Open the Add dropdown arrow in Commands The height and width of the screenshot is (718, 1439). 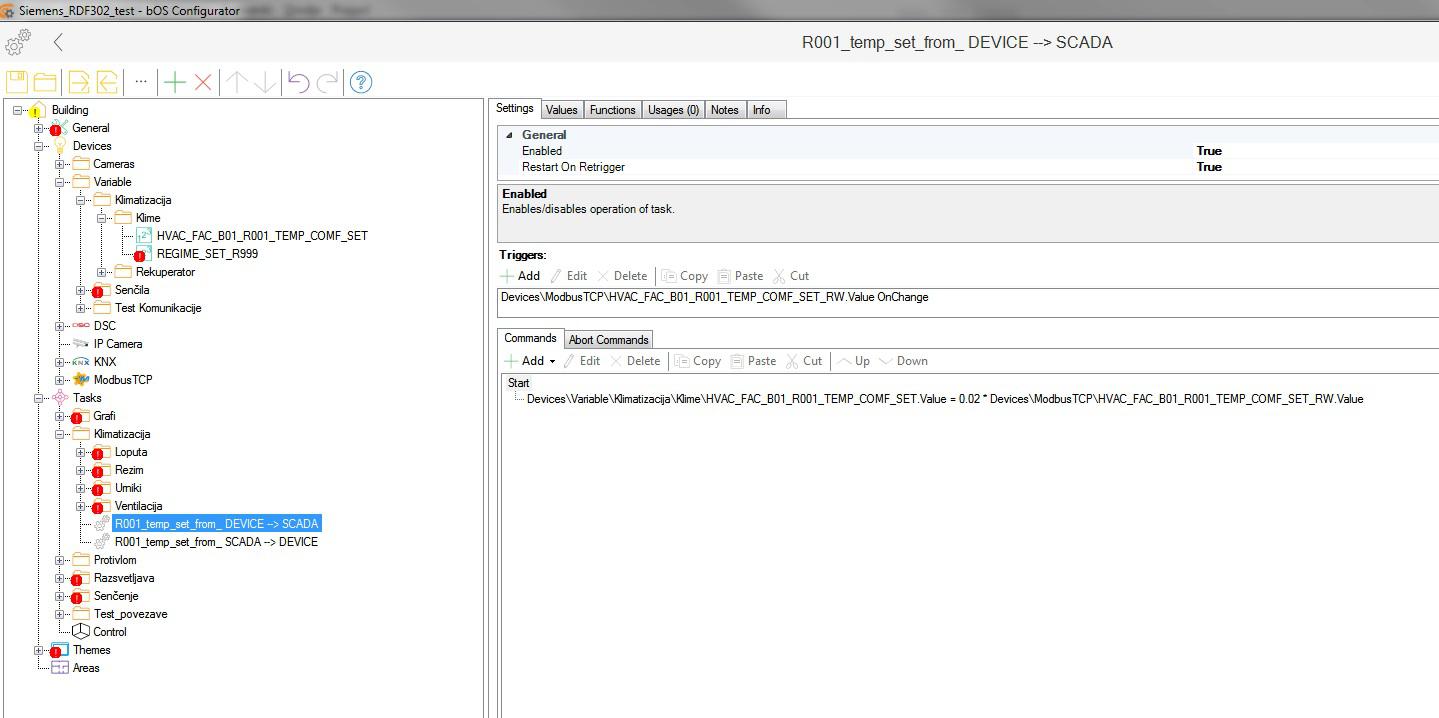(x=553, y=362)
